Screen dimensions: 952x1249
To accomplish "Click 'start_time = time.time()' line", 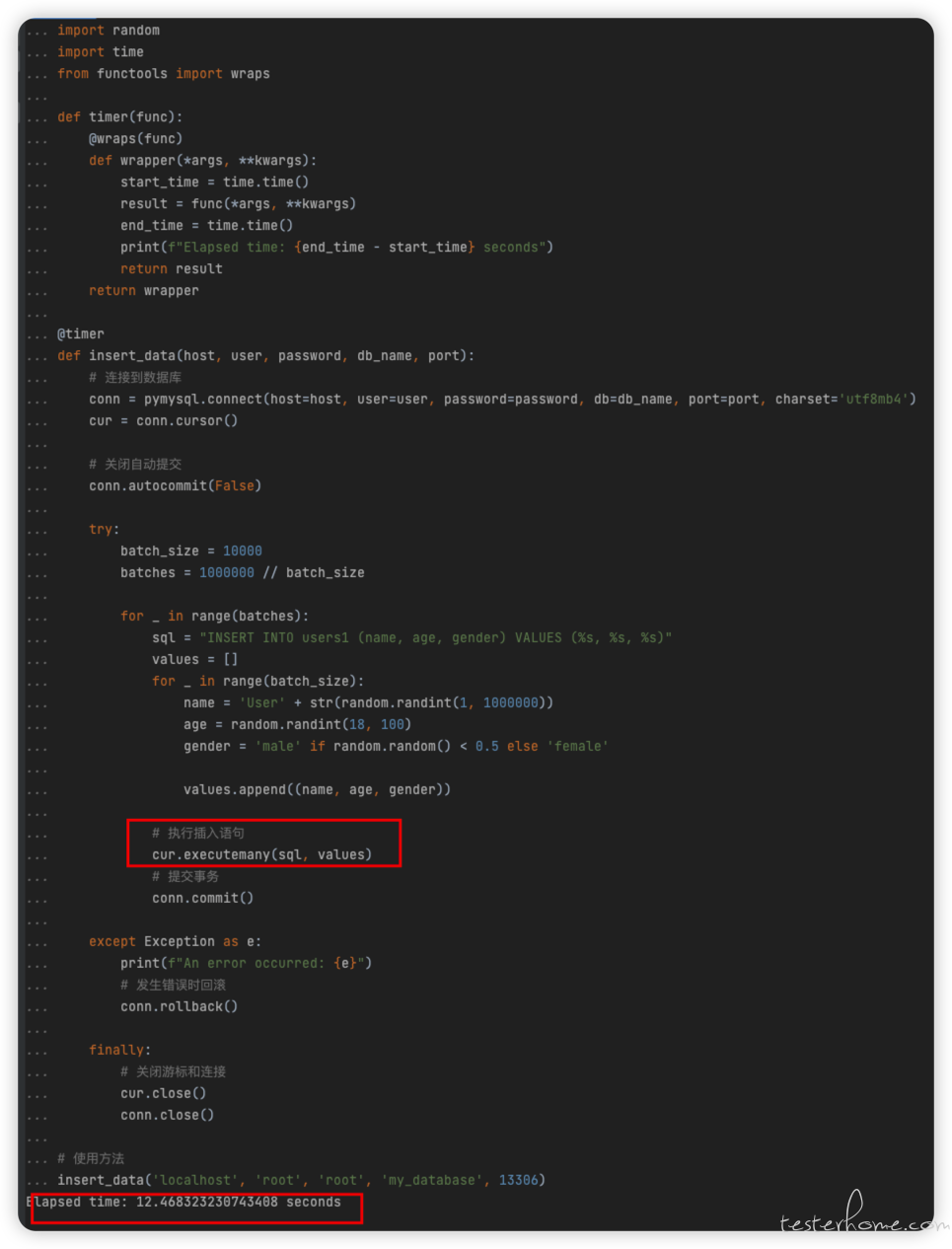I will click(x=215, y=183).
